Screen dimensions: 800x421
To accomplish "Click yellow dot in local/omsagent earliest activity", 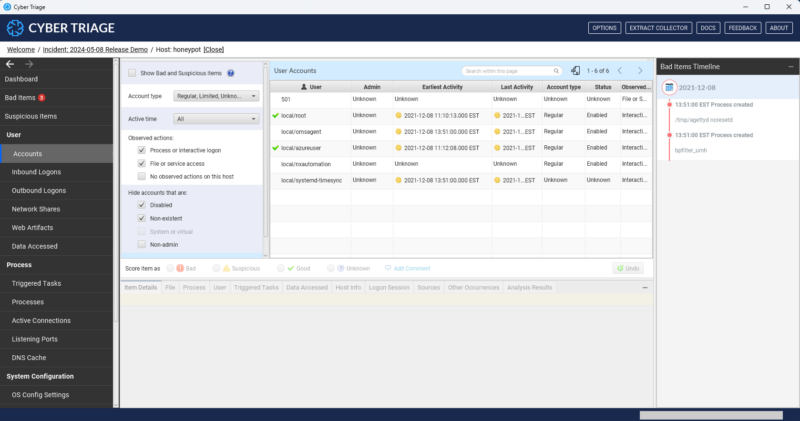I will (398, 132).
